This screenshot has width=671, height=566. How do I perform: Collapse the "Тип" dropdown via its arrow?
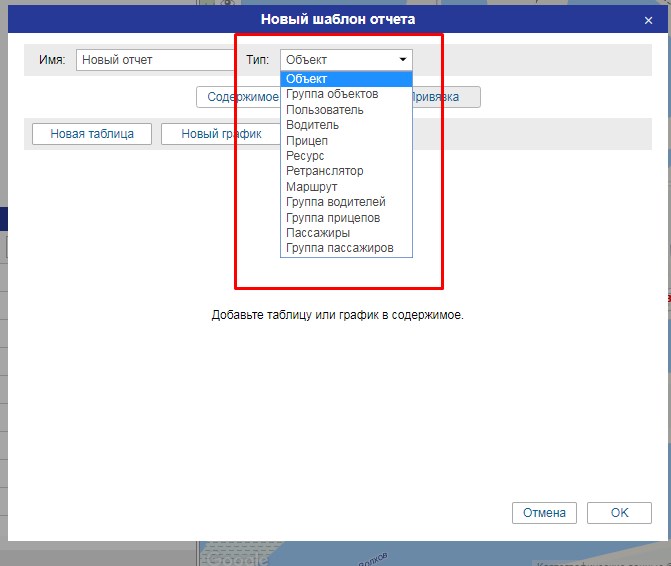pyautogui.click(x=402, y=60)
